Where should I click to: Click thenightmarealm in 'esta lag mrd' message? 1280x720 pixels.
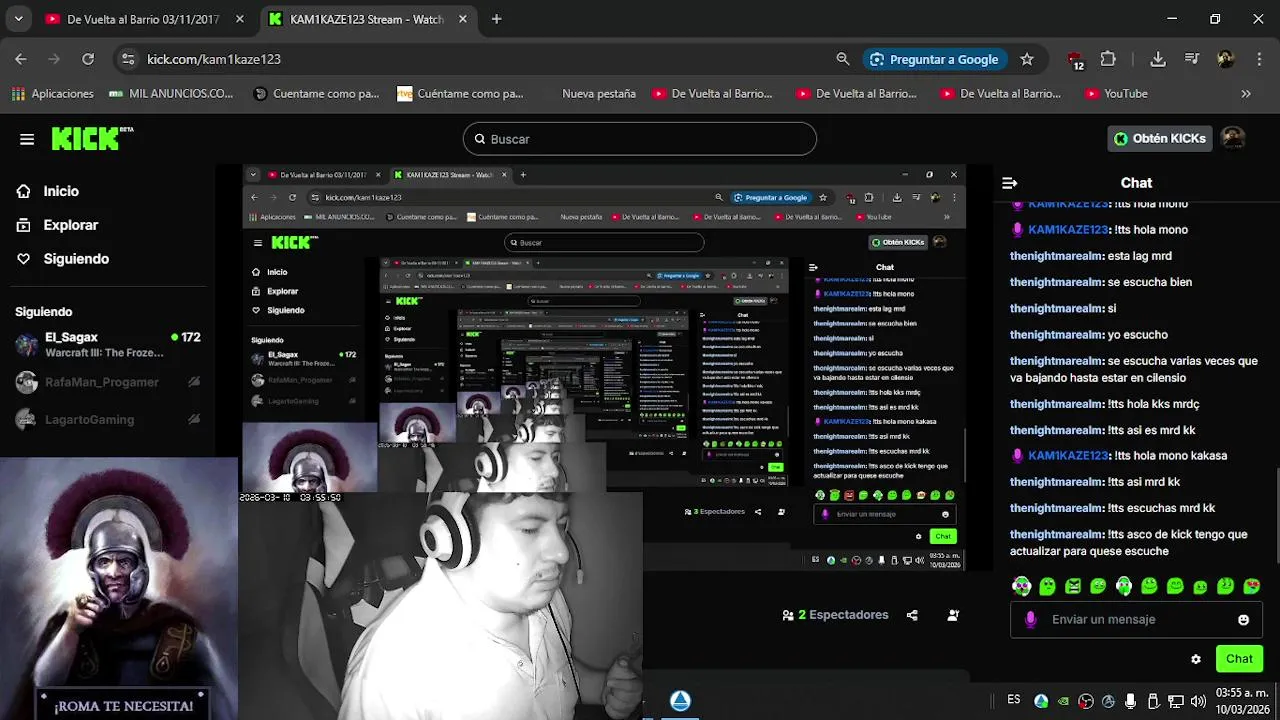pos(1056,256)
